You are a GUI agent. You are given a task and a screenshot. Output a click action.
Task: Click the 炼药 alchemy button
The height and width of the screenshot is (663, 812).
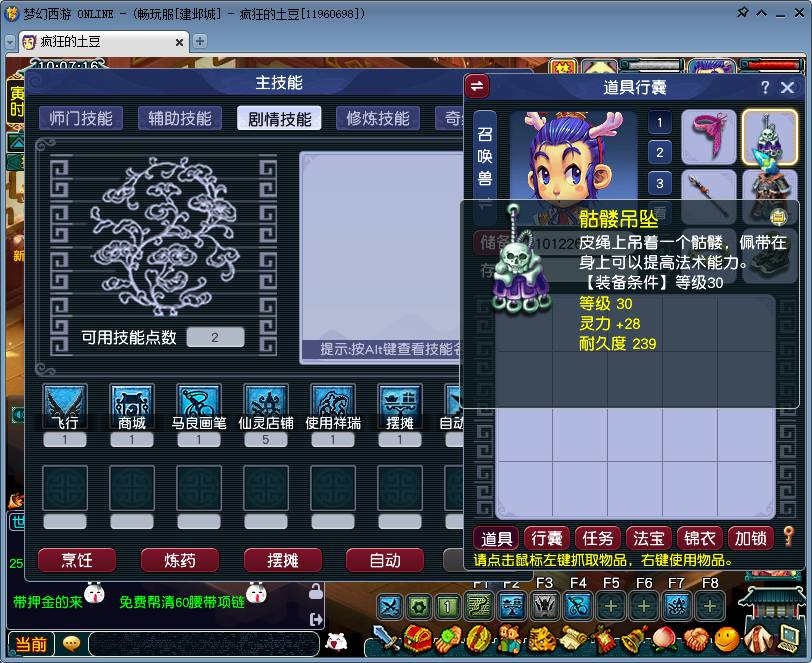pos(180,560)
